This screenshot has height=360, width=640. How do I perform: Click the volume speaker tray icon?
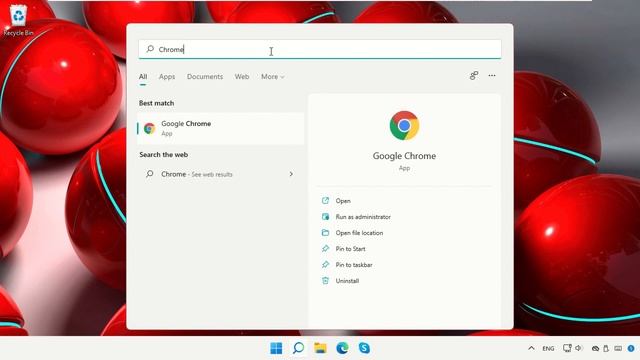(x=578, y=348)
